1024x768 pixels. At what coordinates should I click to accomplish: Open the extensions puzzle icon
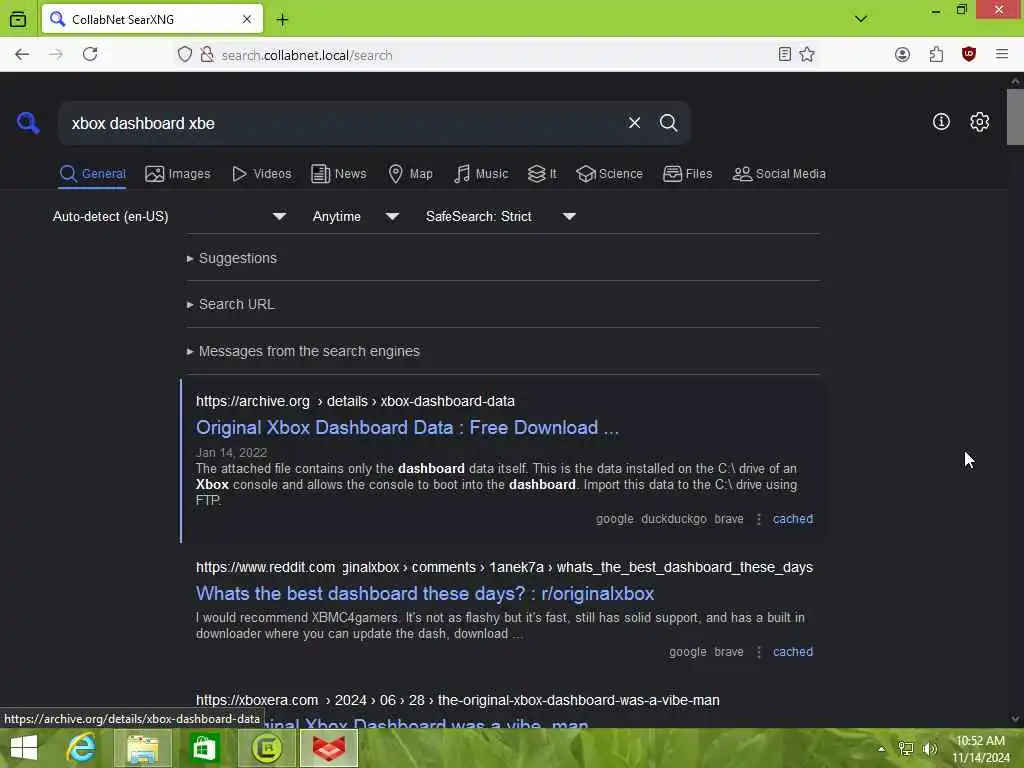tap(936, 55)
